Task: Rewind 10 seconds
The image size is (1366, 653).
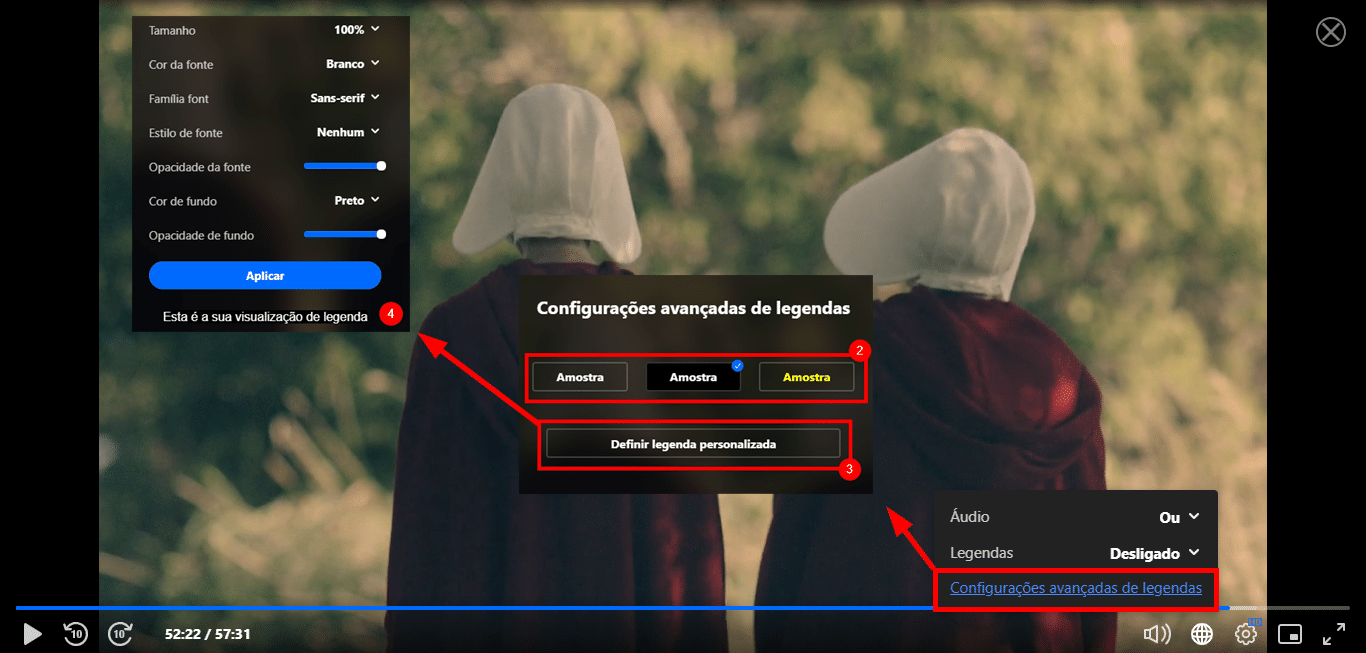Action: 76,633
